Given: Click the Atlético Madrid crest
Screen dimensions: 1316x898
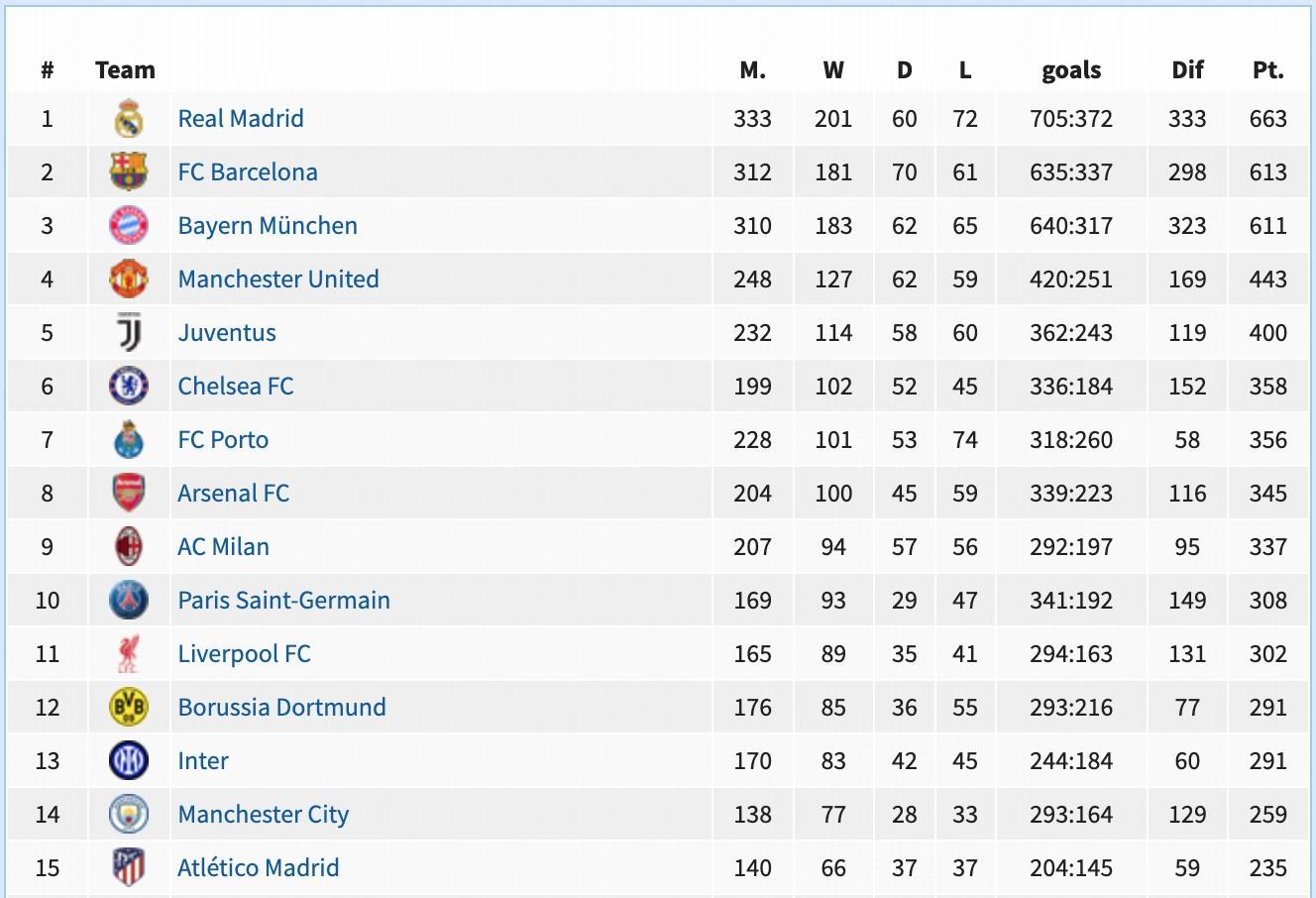Looking at the screenshot, I should [129, 868].
